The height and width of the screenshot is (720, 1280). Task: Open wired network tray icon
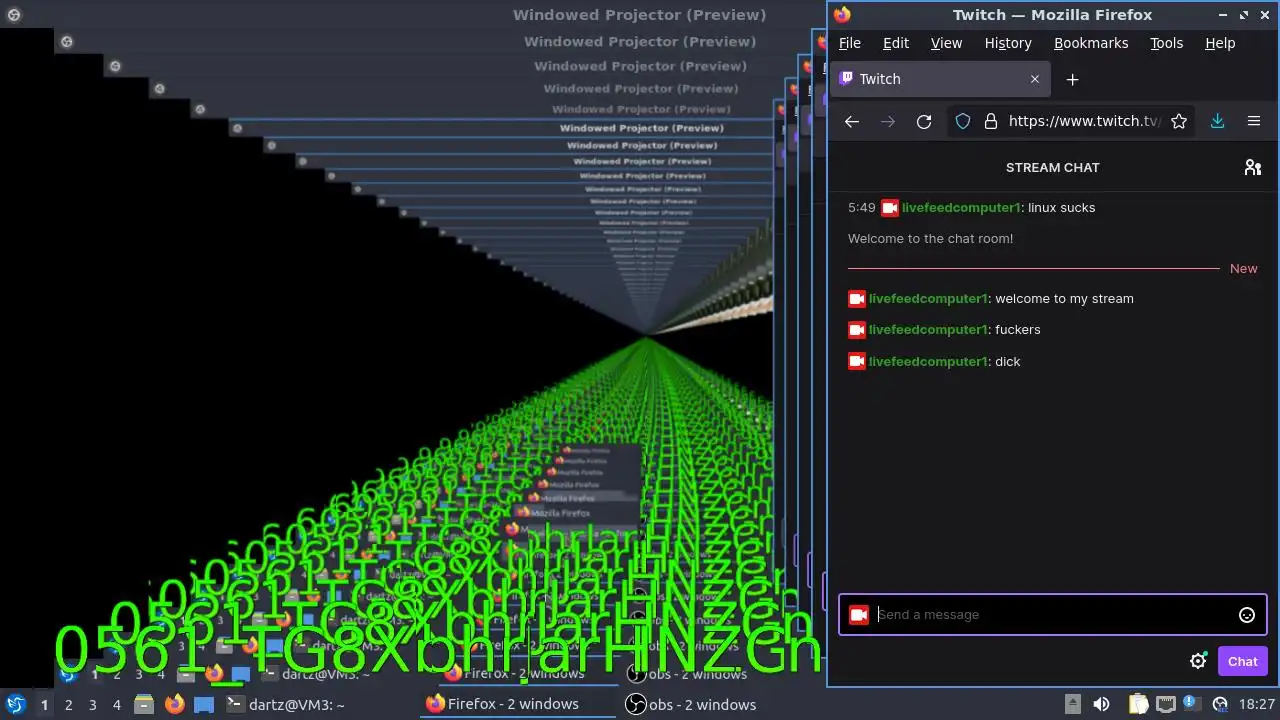click(1165, 705)
